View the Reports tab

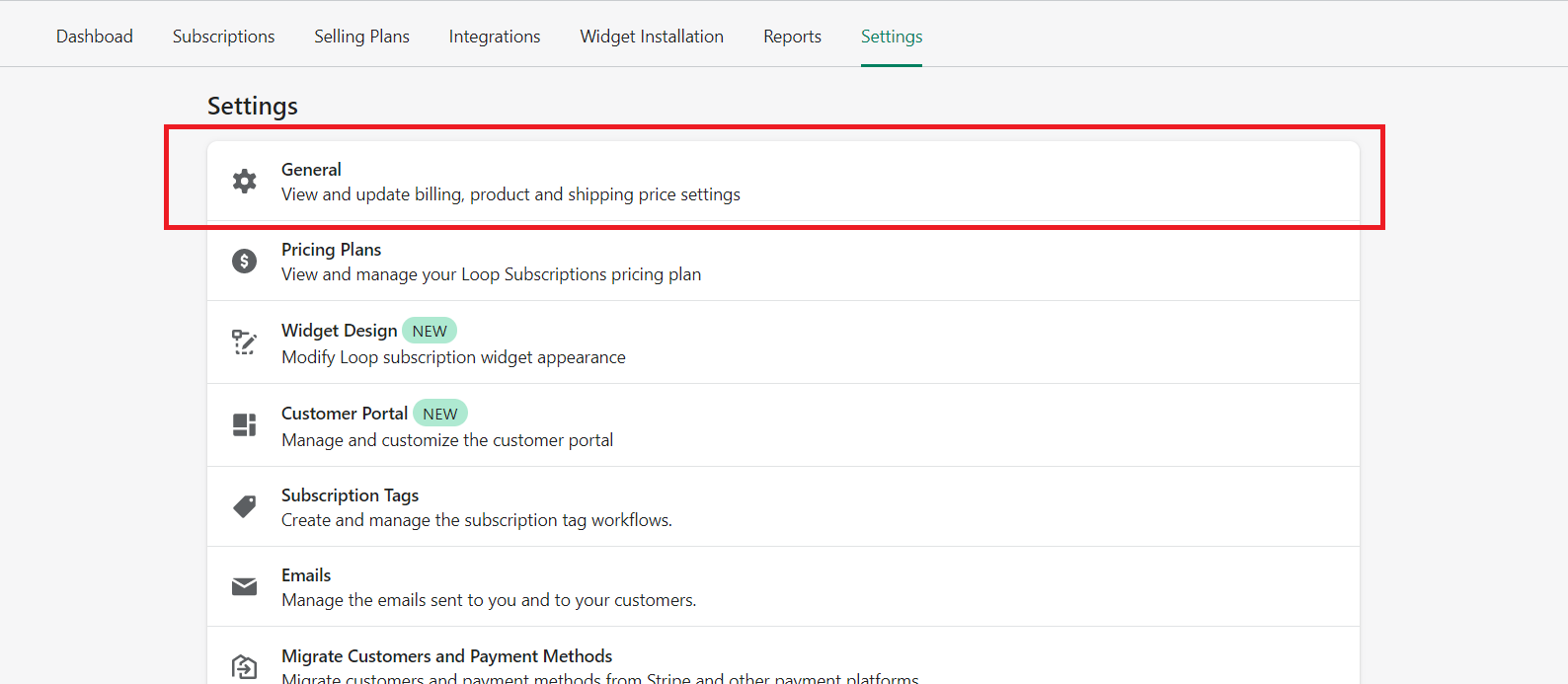coord(792,37)
